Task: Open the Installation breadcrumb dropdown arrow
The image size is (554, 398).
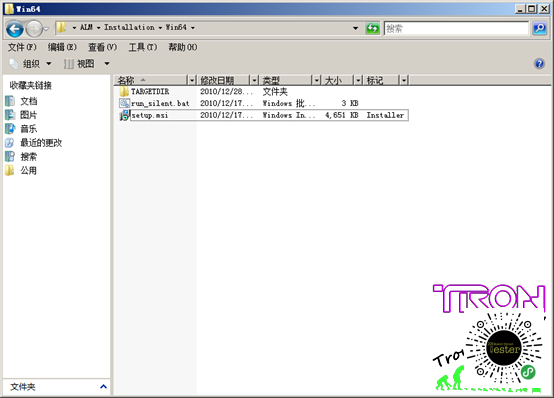Action: (160, 28)
